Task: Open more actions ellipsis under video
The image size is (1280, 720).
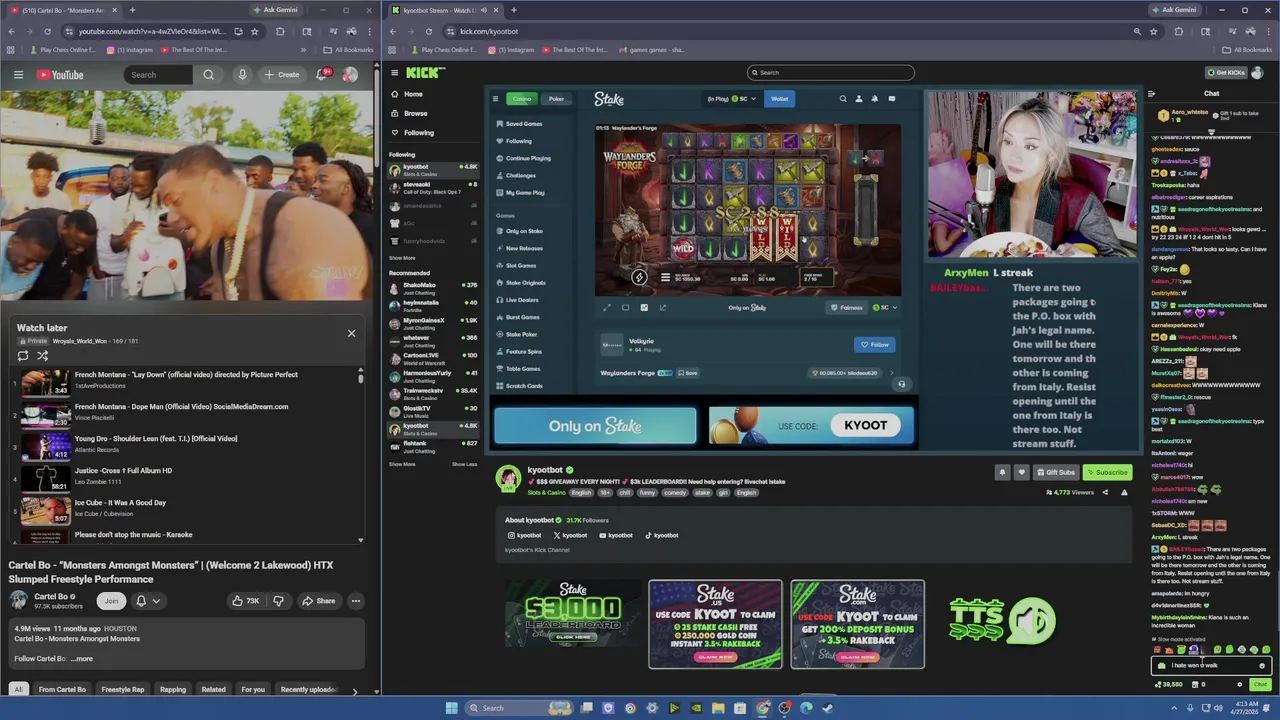Action: [x=355, y=601]
